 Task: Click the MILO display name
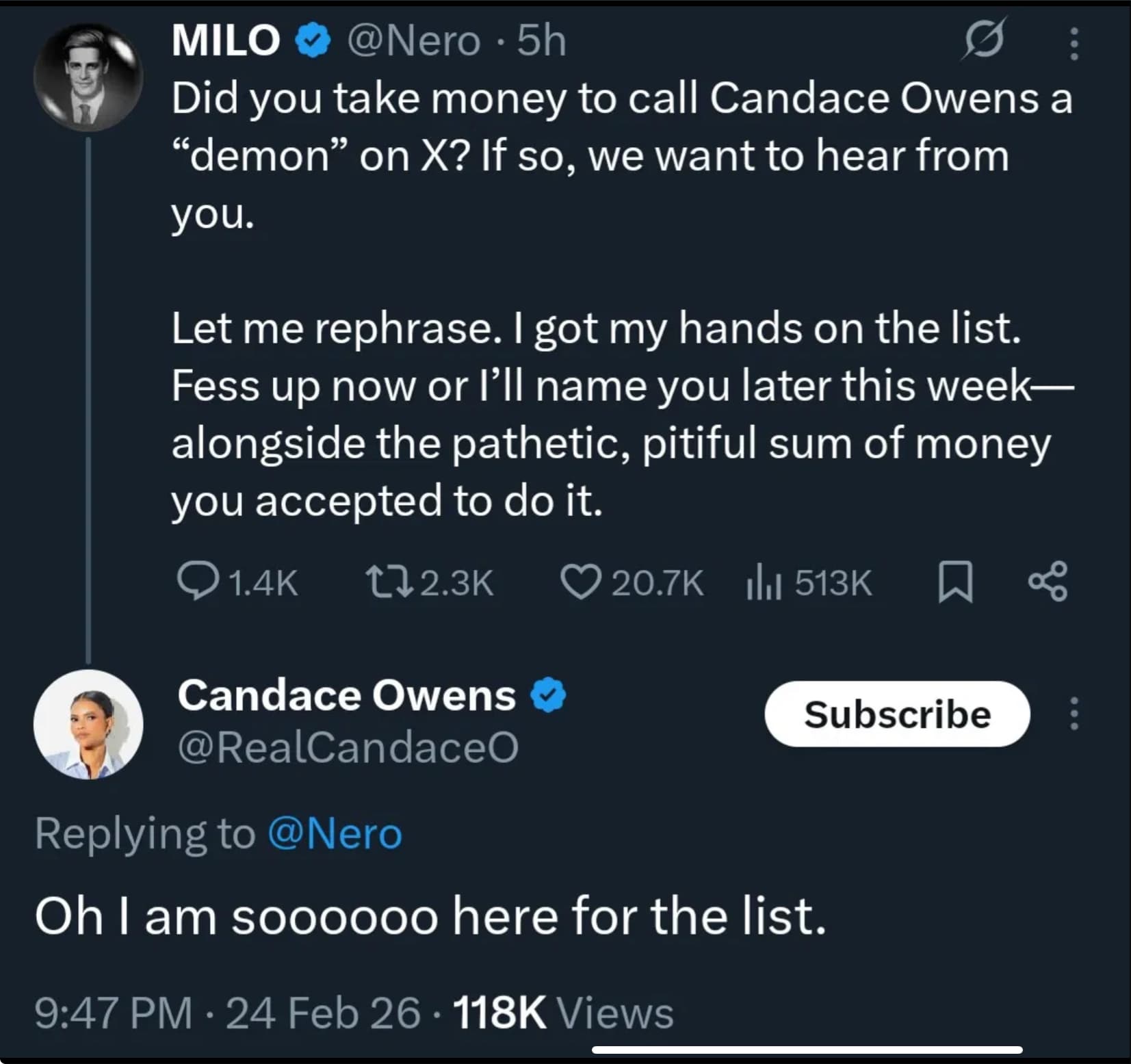226,40
